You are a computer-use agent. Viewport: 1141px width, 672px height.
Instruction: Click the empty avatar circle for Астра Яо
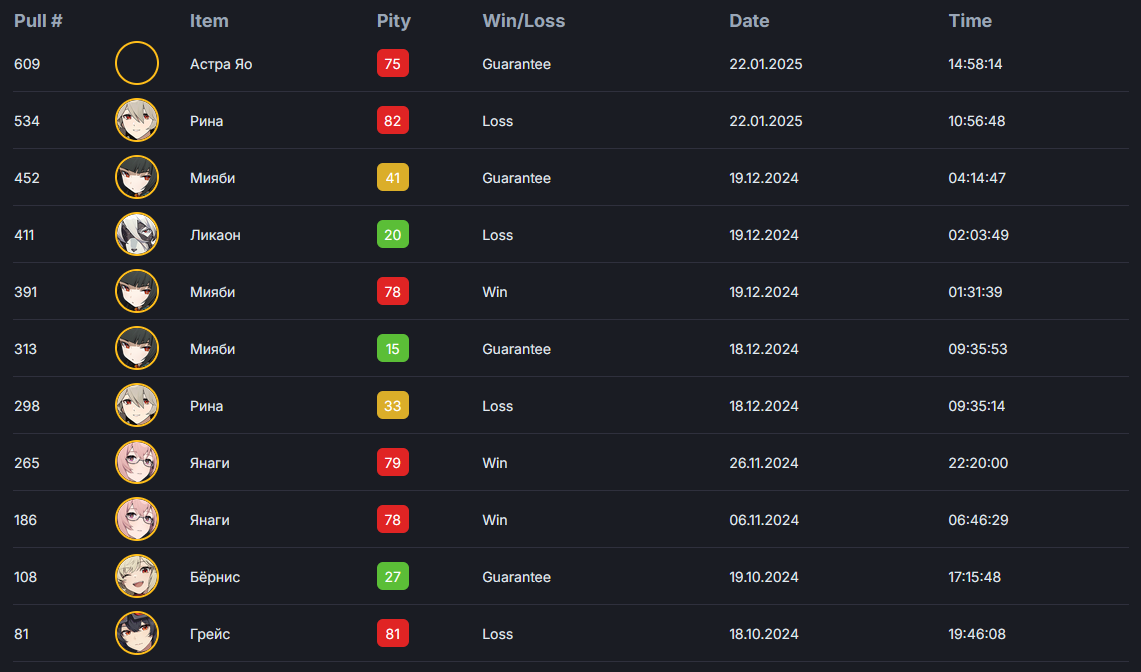click(137, 63)
